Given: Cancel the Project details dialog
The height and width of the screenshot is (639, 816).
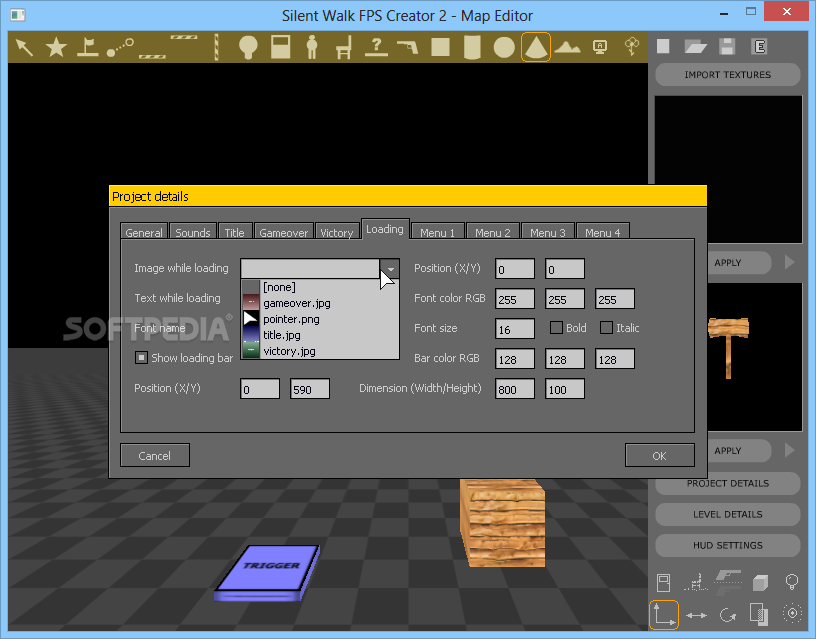Looking at the screenshot, I should (x=155, y=455).
